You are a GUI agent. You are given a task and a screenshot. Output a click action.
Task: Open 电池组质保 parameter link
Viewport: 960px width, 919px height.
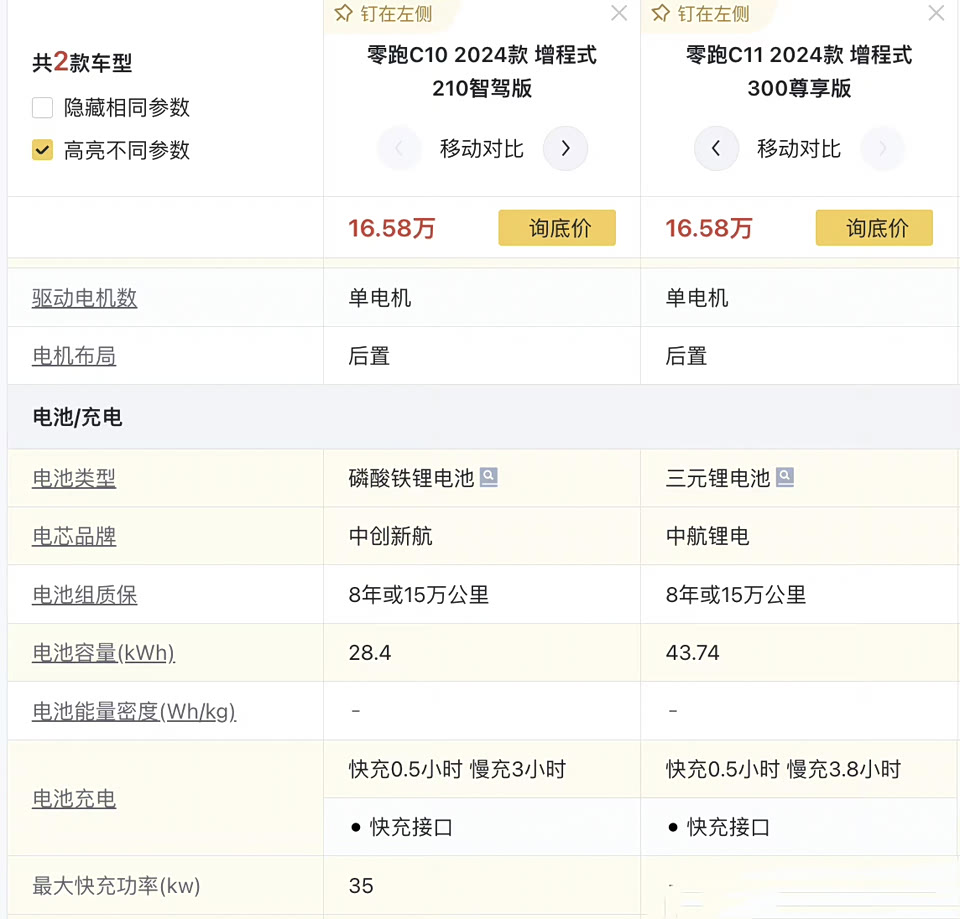pyautogui.click(x=85, y=595)
